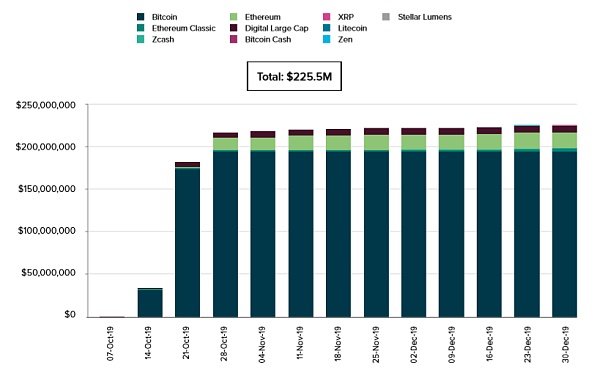Click the 07-Oct-19 axis date label
The height and width of the screenshot is (373, 600).
[x=111, y=344]
